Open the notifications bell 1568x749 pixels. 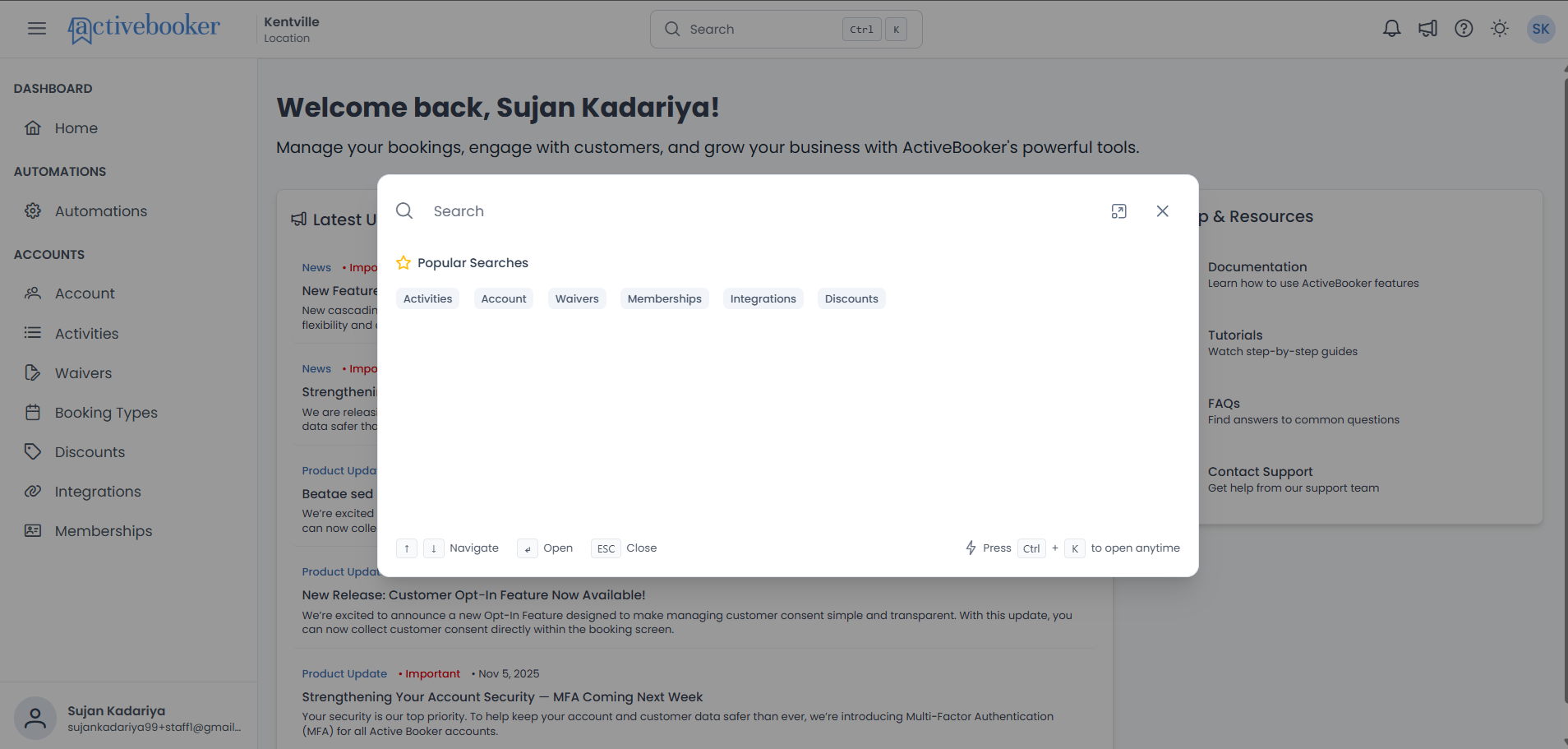coord(1391,29)
